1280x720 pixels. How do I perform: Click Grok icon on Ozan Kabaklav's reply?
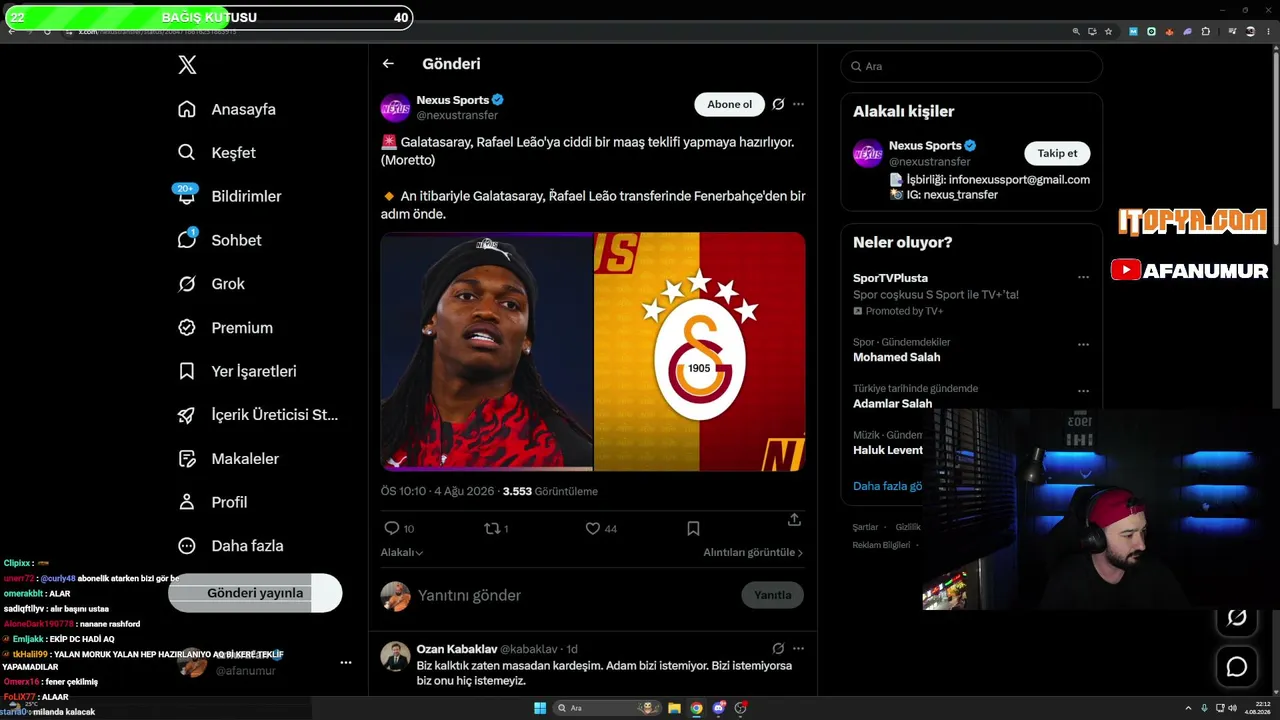778,648
